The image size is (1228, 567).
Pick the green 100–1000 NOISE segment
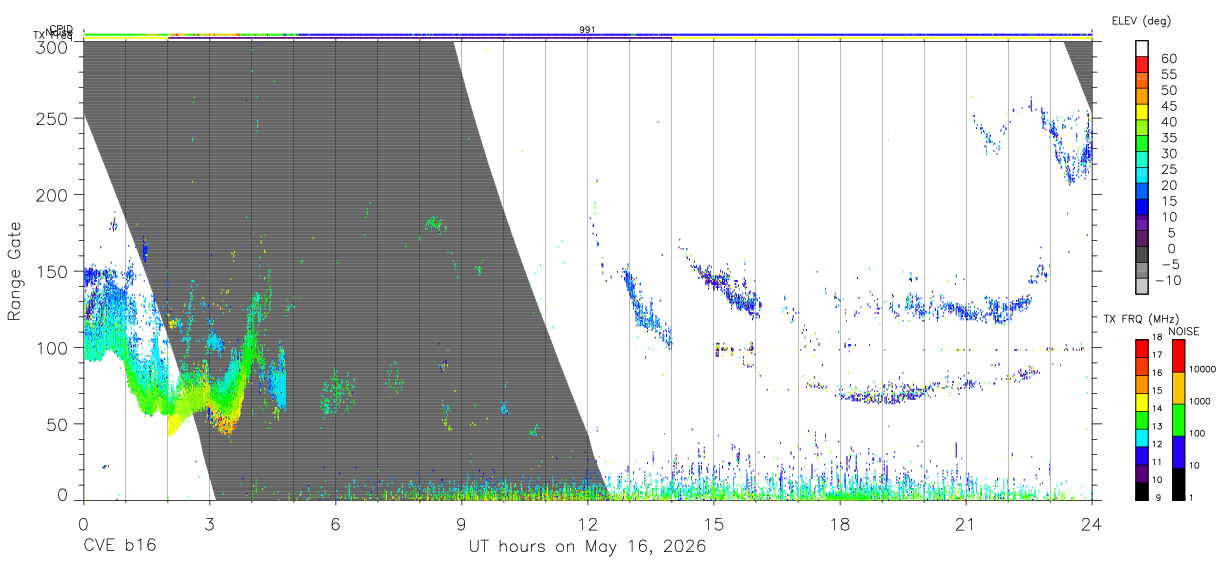(1177, 419)
